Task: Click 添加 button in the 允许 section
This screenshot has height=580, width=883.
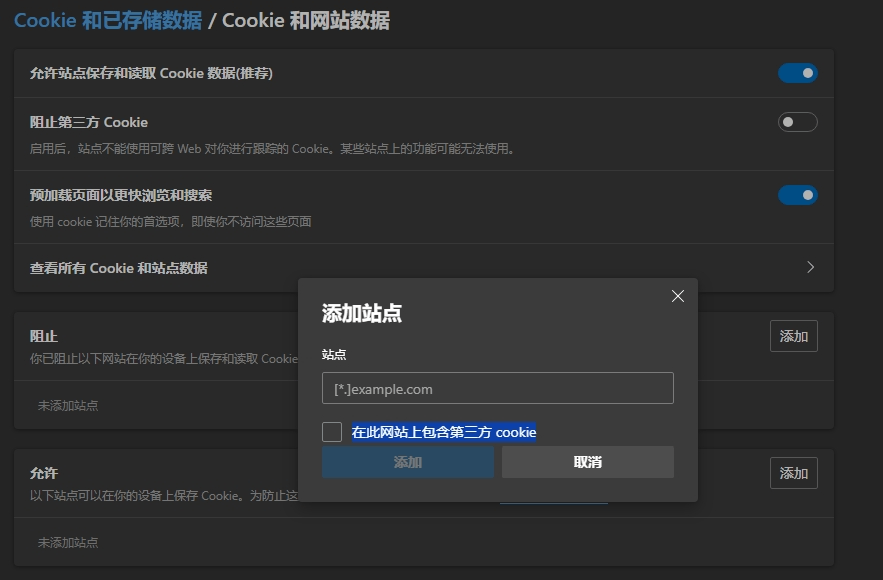Action: [793, 473]
